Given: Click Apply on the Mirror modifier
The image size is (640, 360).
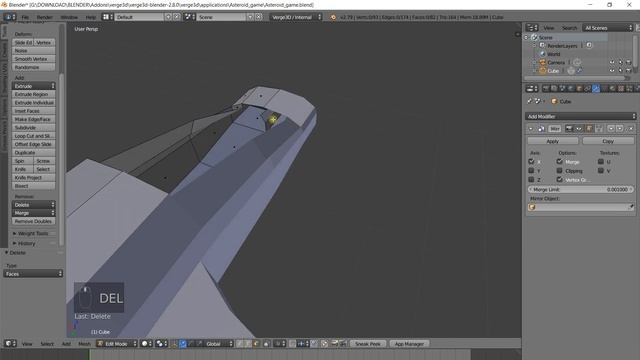Looking at the screenshot, I should coord(553,141).
